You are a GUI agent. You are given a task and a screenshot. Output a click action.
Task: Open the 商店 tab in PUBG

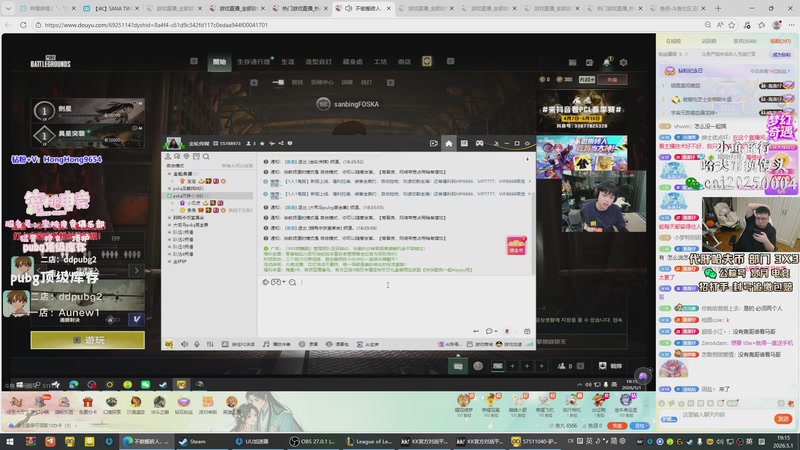405,62
